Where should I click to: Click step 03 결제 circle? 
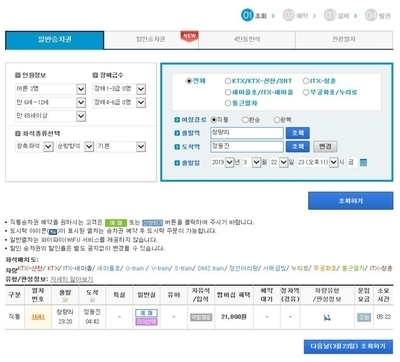tap(330, 15)
